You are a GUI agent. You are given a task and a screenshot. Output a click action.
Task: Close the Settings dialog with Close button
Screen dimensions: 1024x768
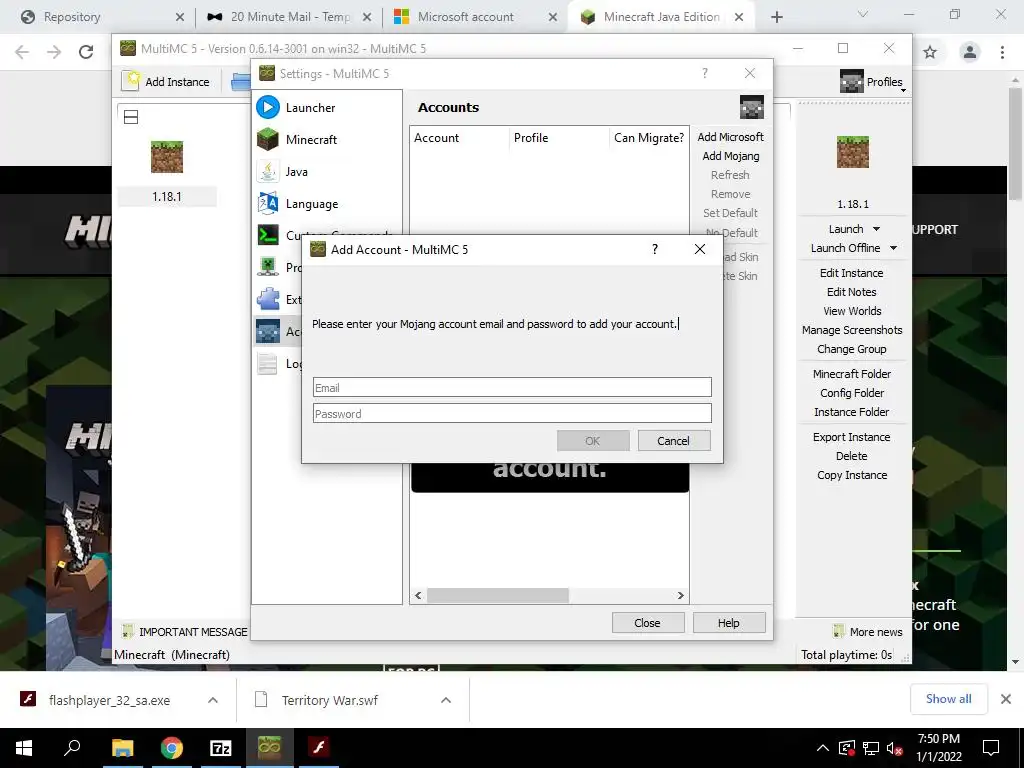tap(648, 623)
